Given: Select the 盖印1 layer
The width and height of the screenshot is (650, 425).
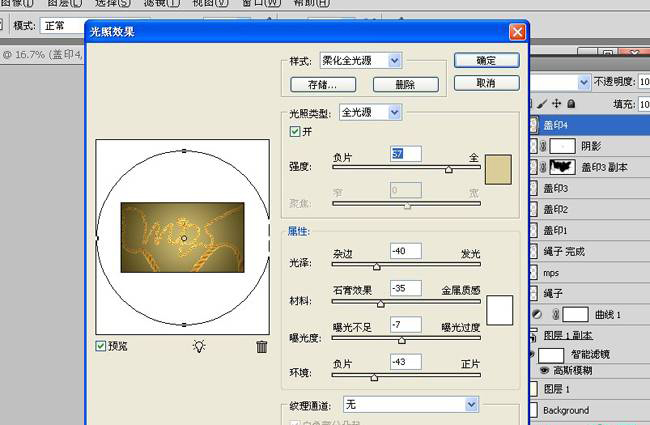Looking at the screenshot, I should click(x=590, y=231).
